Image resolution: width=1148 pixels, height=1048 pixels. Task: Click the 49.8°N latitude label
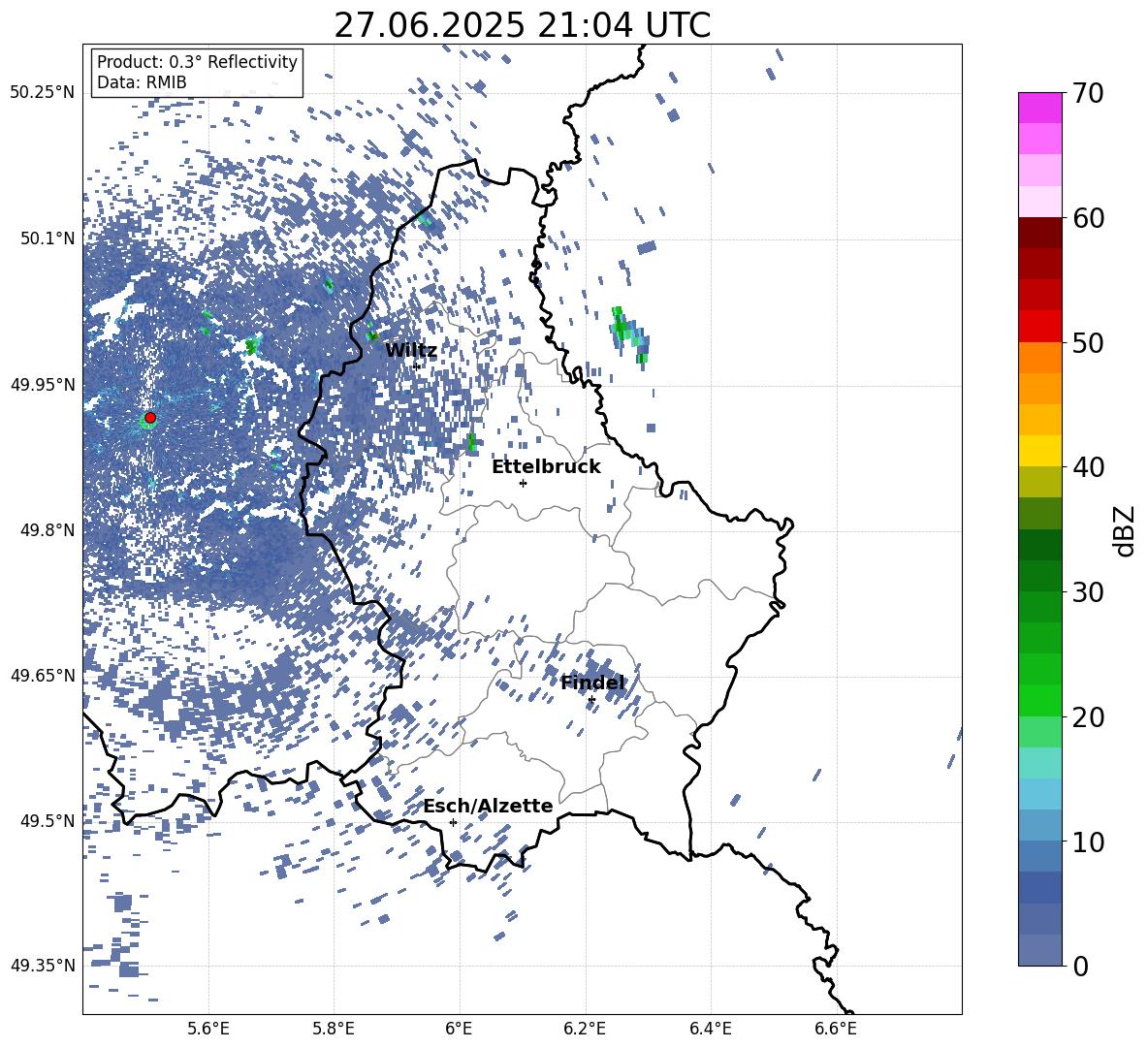tap(47, 530)
